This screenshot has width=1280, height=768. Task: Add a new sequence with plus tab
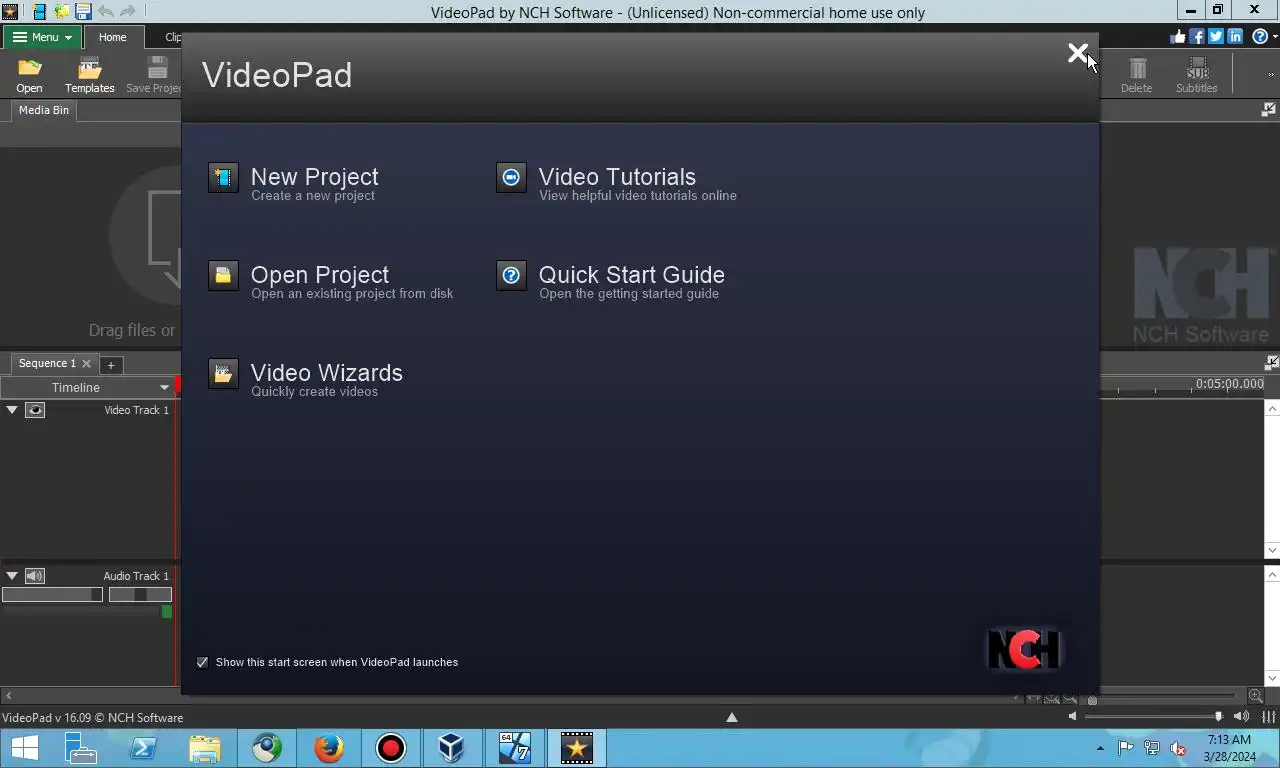[111, 365]
